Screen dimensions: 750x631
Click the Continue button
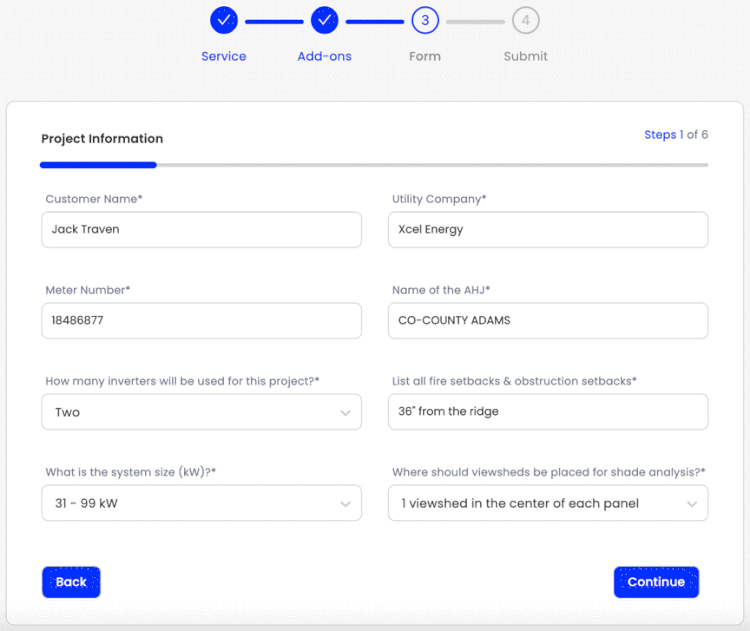tap(656, 582)
